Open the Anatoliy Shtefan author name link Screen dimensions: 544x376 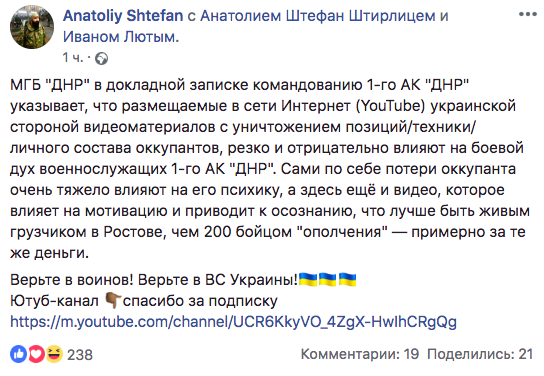click(123, 16)
